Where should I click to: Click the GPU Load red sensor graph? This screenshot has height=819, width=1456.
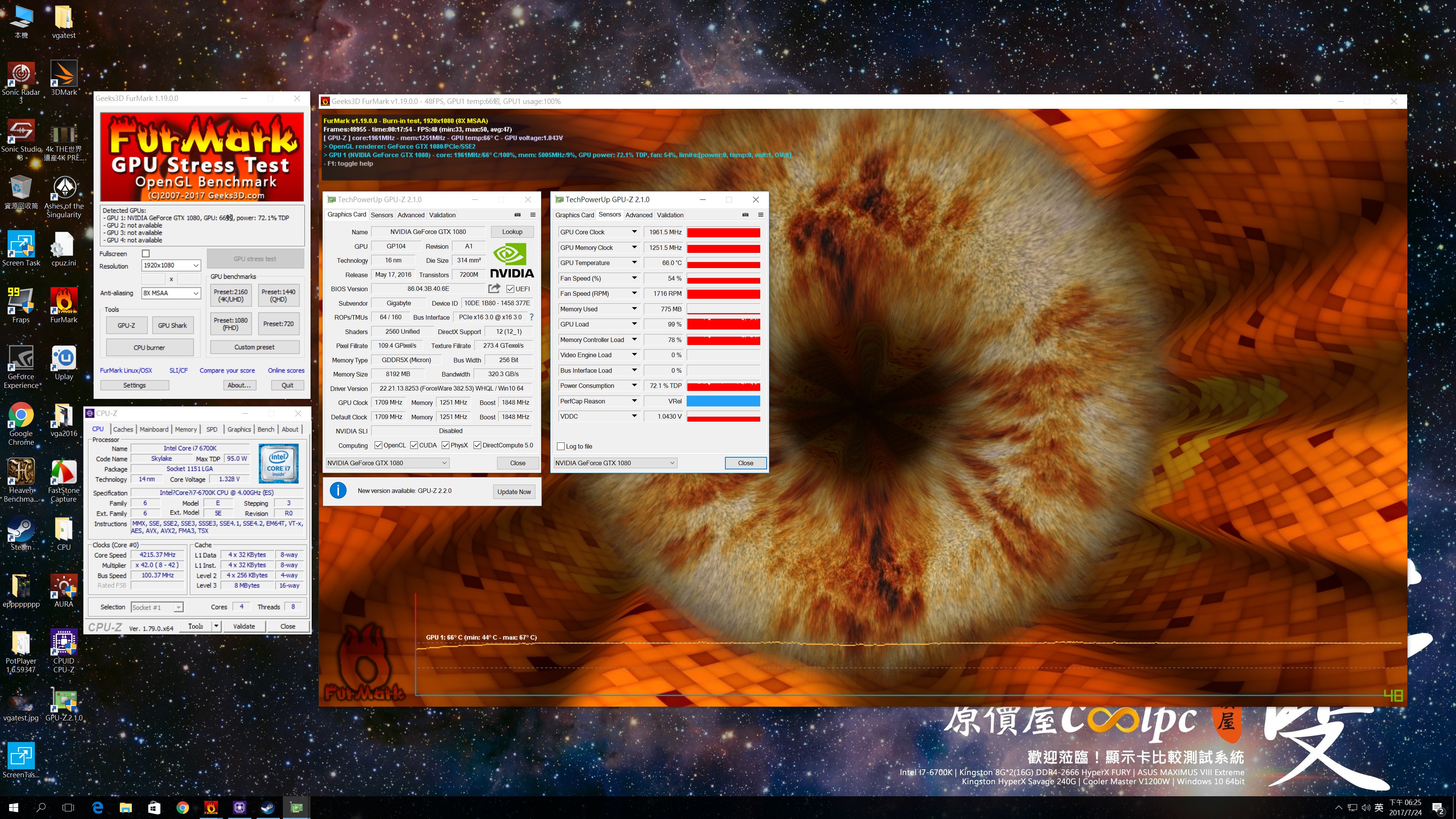coord(723,324)
